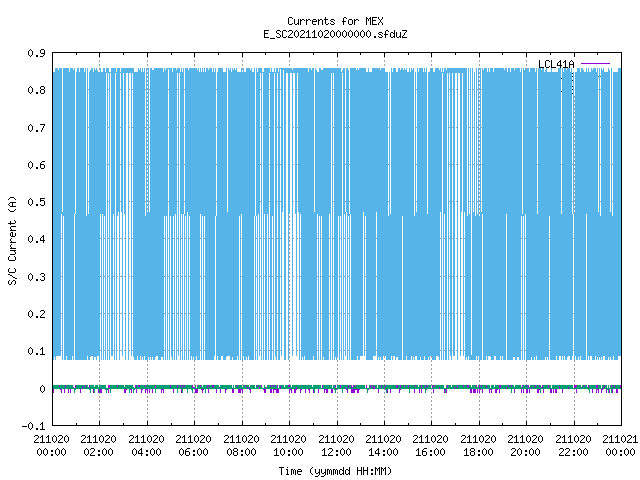The image size is (640, 480).
Task: Click the 16:00 time tick label
Action: coord(430,446)
